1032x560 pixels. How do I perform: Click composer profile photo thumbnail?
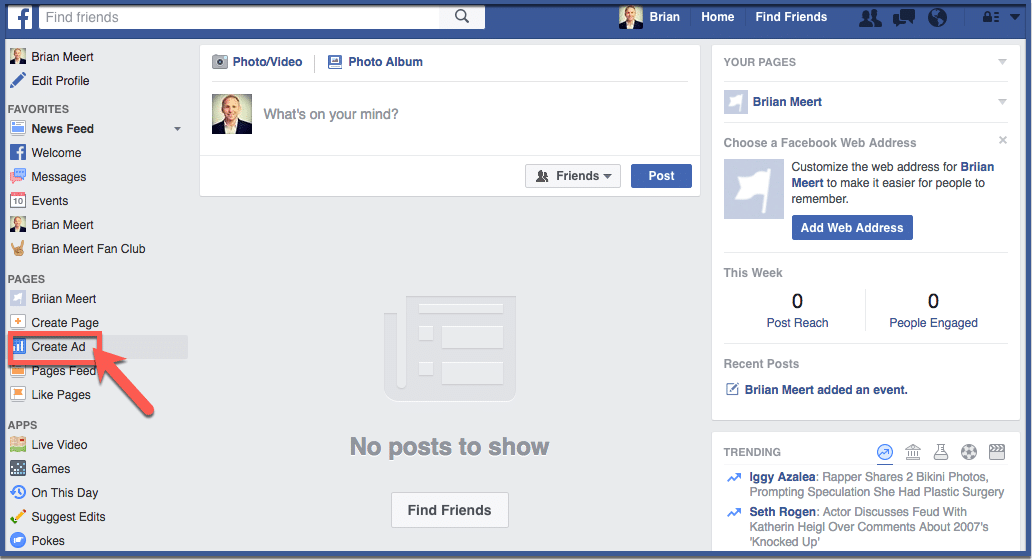tap(232, 114)
